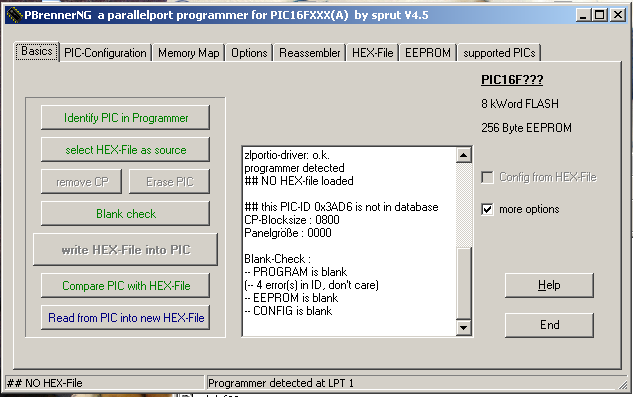This screenshot has height=397, width=633.
Task: Toggle the Config from HEX-File checkbox
Action: [488, 177]
